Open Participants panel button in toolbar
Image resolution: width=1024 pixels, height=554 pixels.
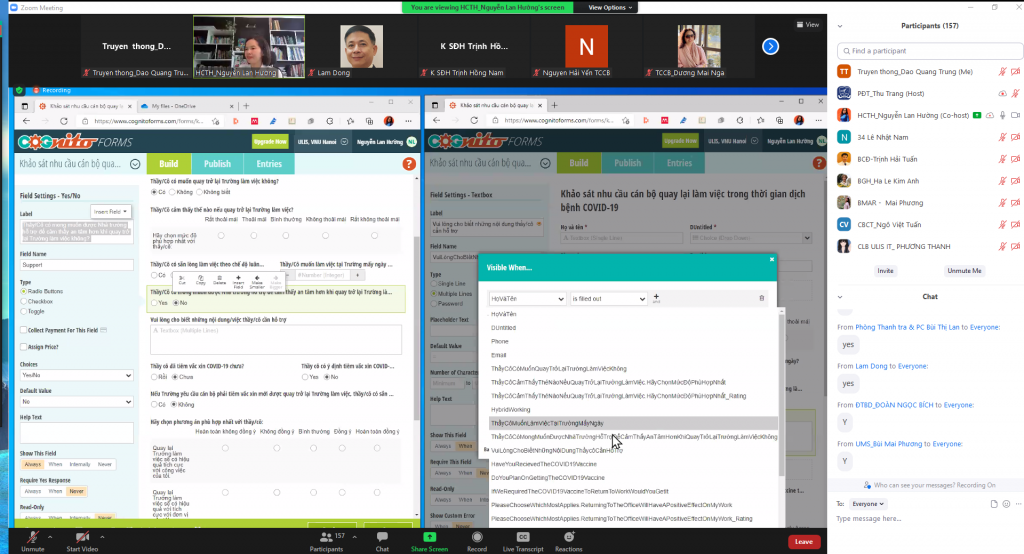[327, 541]
